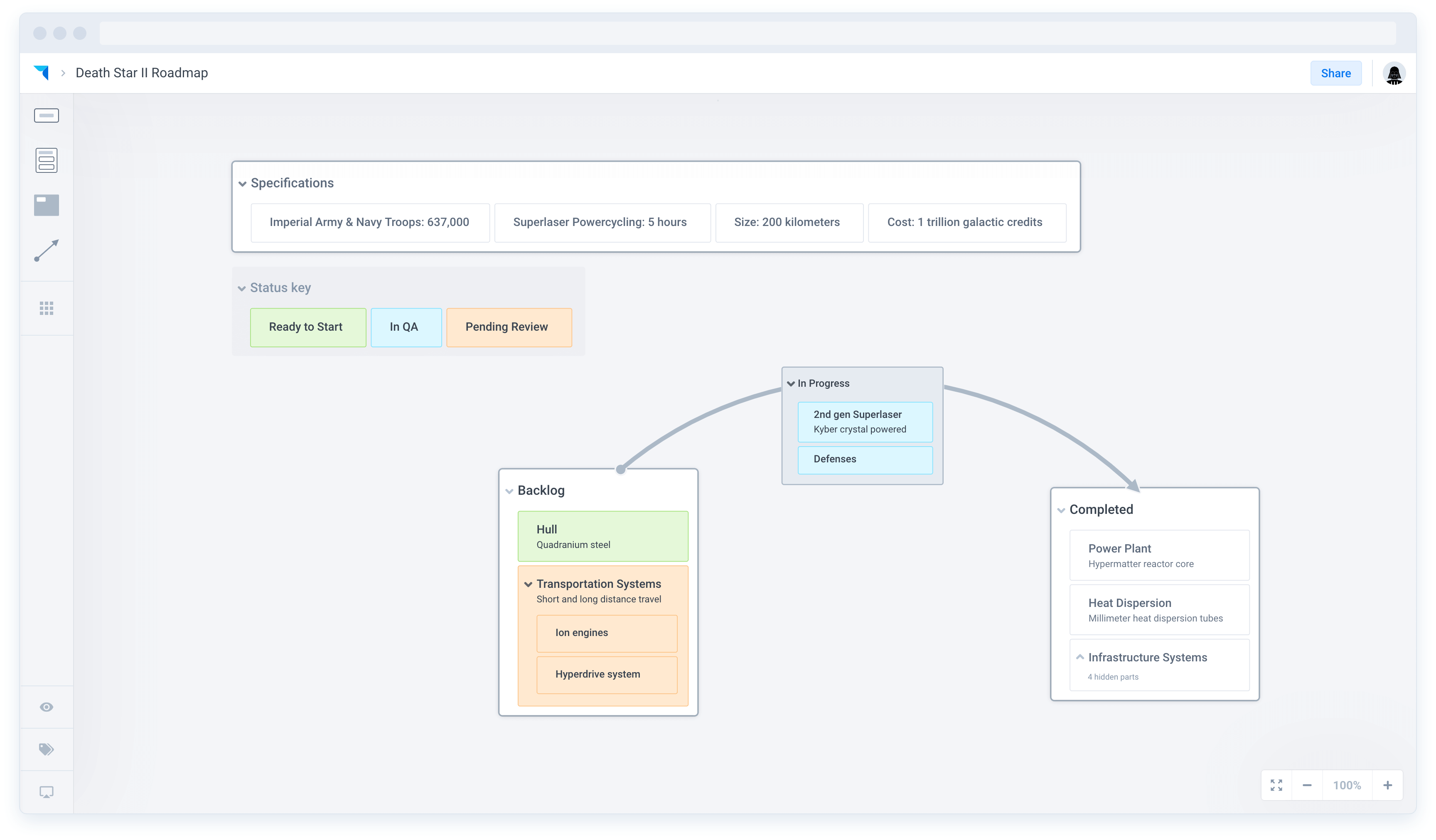Click the connector start dot on Backlog

620,469
